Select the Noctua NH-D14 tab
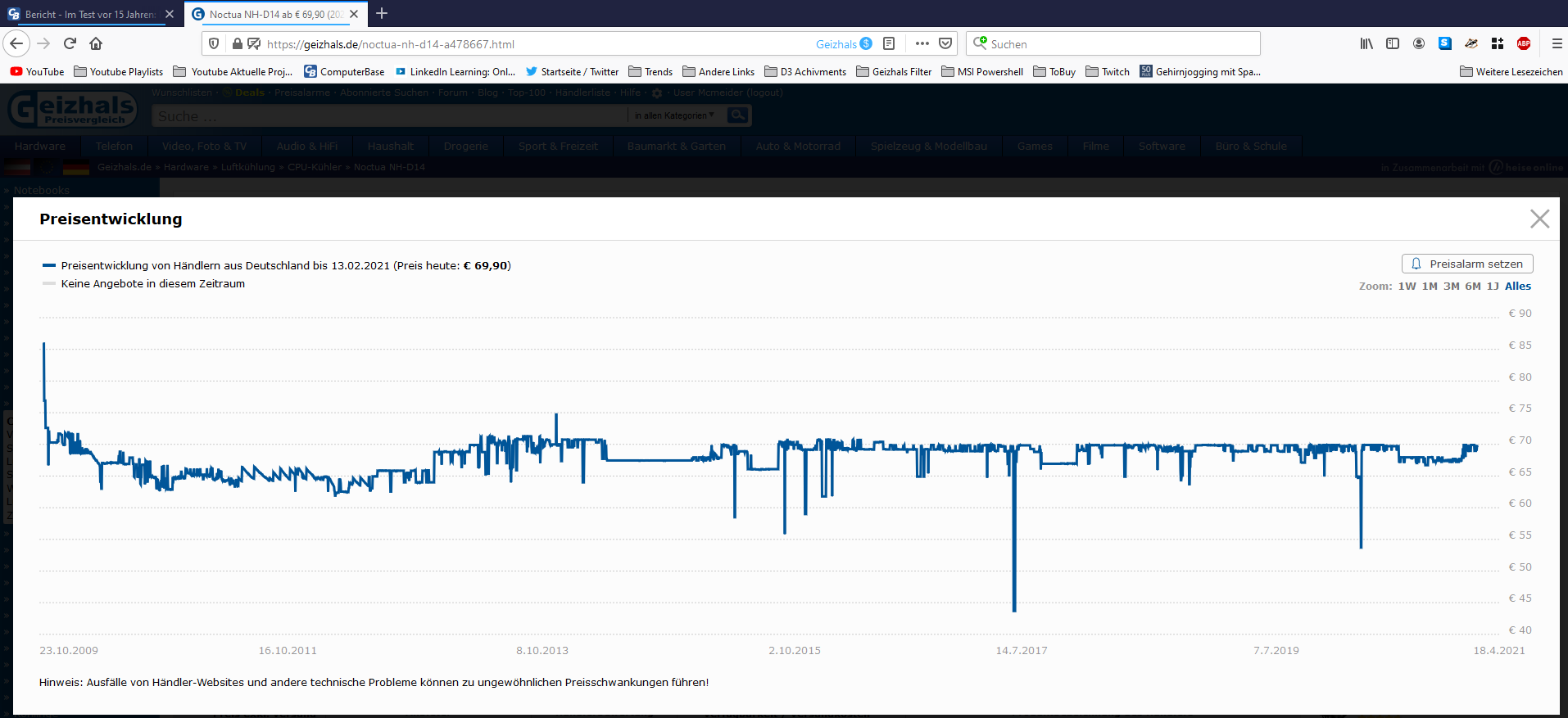This screenshot has width=1568, height=718. click(x=275, y=14)
